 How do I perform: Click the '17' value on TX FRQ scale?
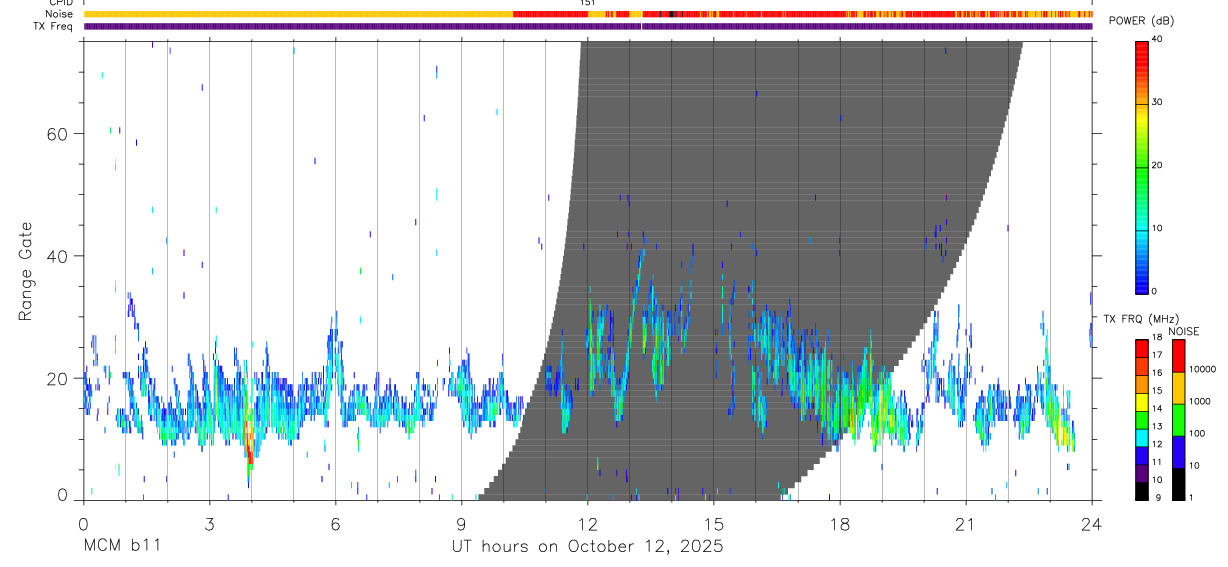[1156, 355]
